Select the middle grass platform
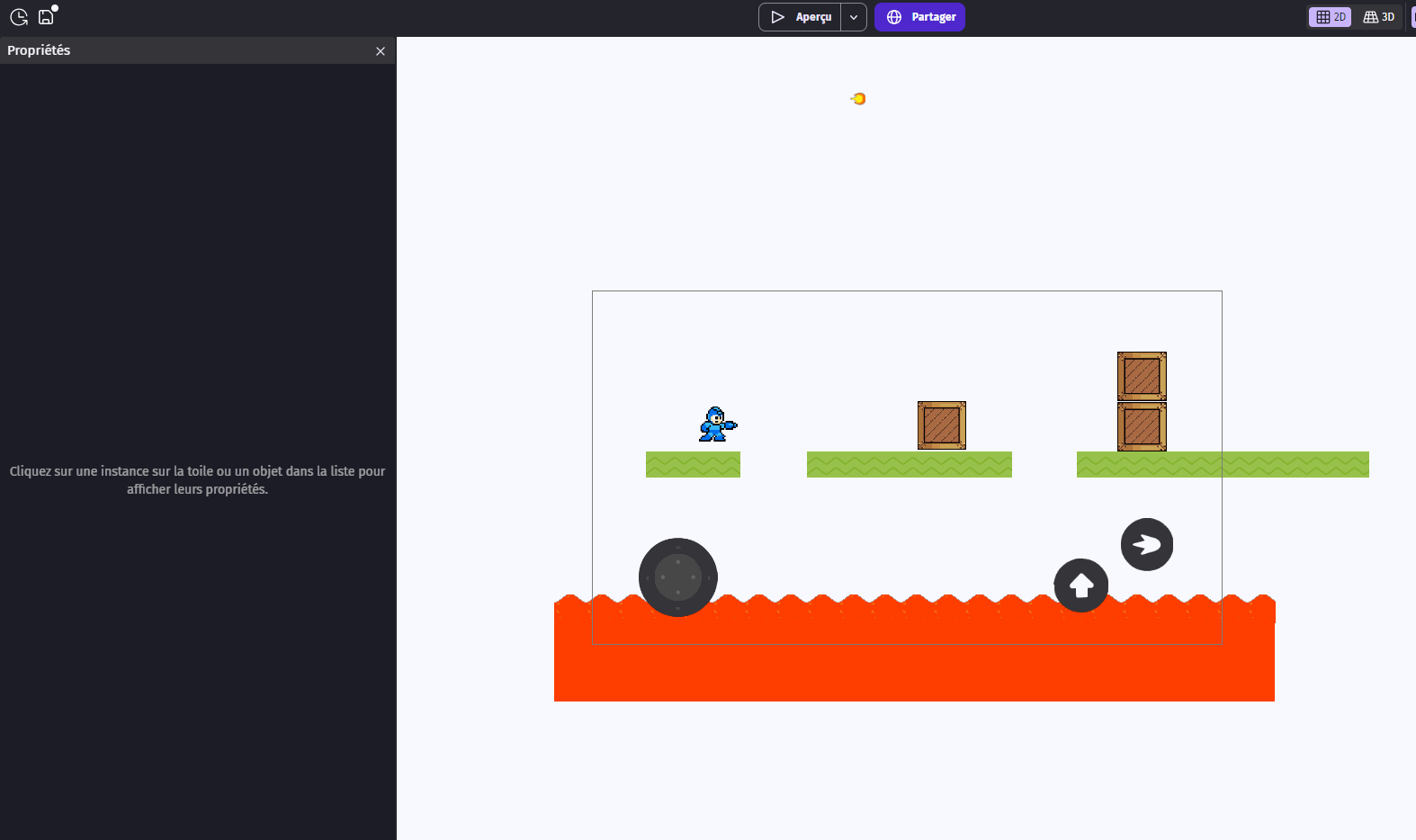 point(909,465)
